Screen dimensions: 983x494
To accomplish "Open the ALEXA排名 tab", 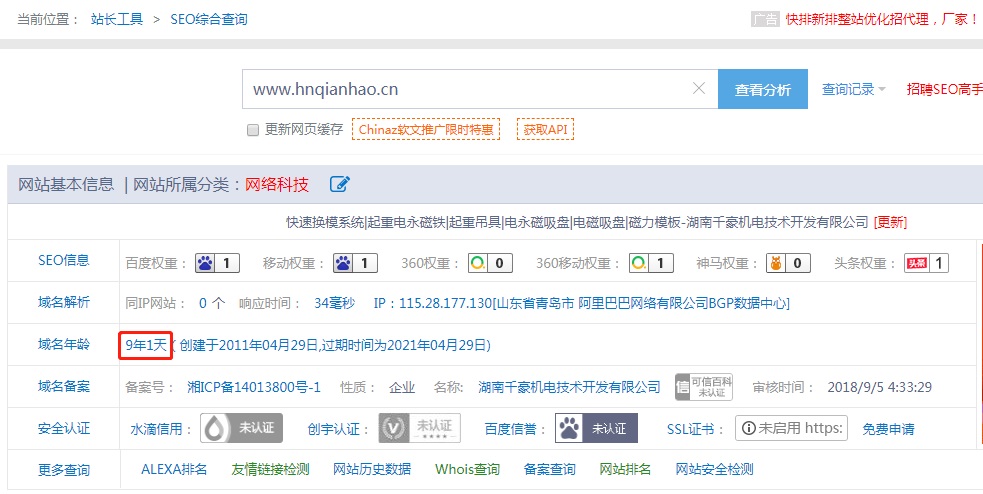I will click(174, 469).
